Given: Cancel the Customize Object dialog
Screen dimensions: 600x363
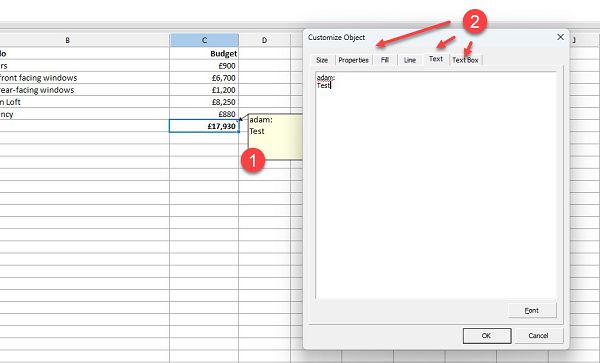Looking at the screenshot, I should 538,335.
